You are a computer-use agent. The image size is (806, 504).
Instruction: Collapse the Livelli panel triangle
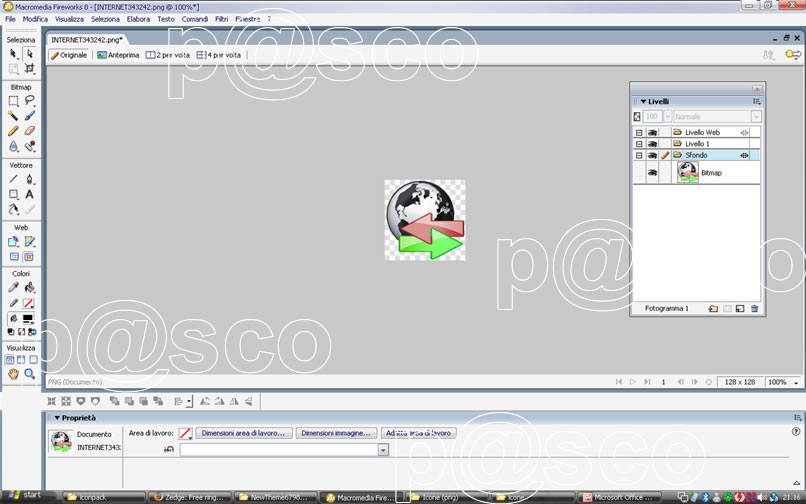point(643,102)
